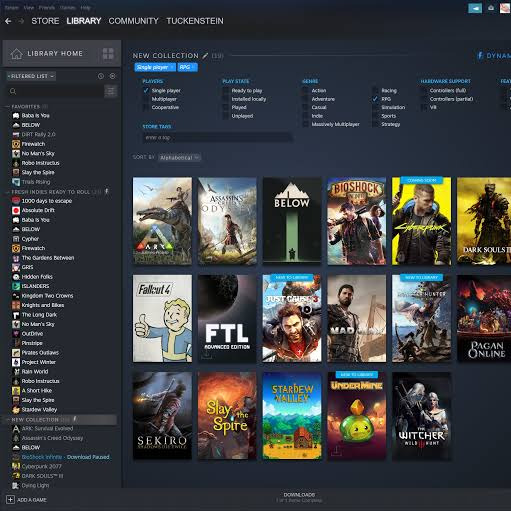This screenshot has width=511, height=511.
Task: Open the notifications icon in the top bar
Action: tap(491, 8)
